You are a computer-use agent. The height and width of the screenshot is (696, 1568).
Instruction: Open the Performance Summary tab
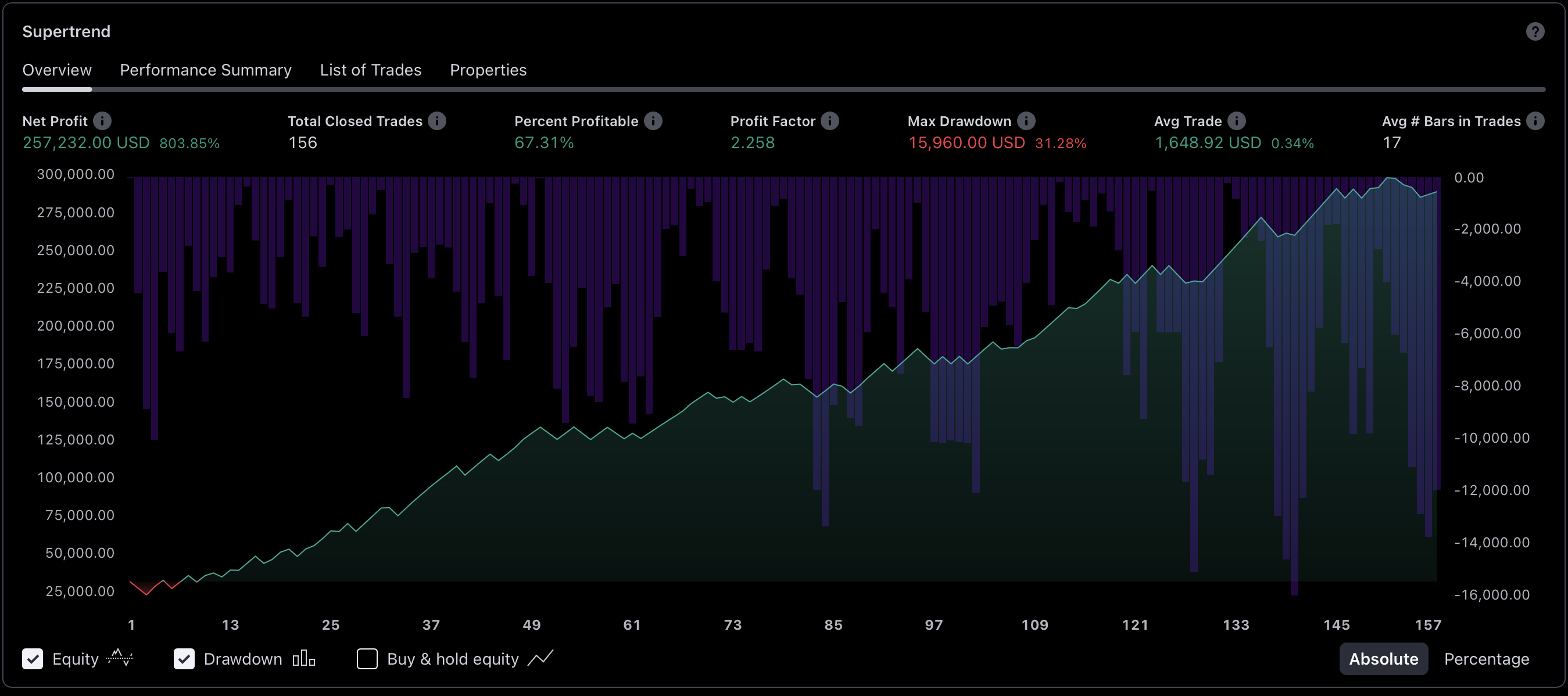(206, 70)
